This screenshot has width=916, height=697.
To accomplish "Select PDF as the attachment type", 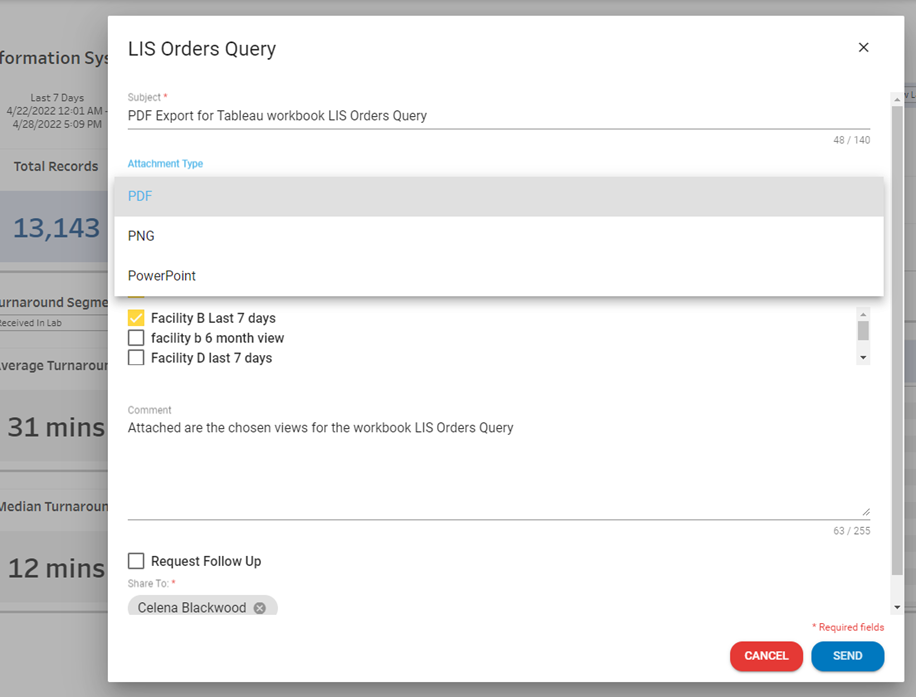I will coord(140,196).
